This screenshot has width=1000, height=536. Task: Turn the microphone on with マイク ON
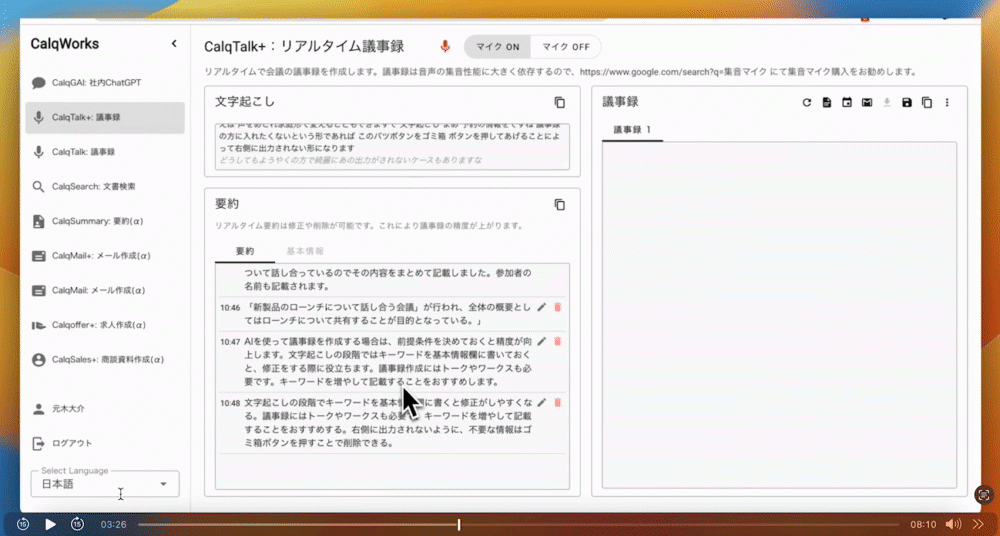pos(497,47)
